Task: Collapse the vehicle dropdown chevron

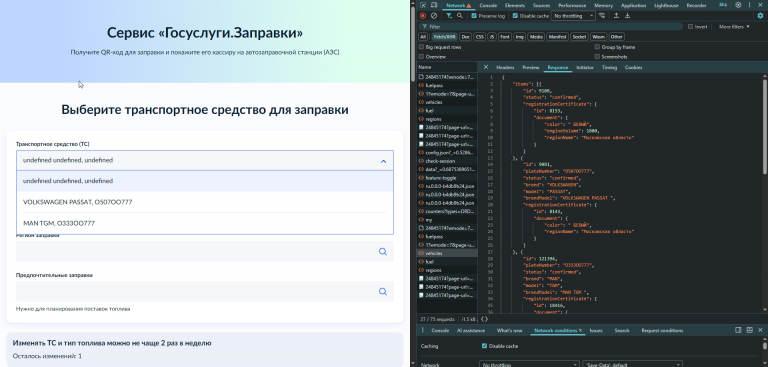Action: (384, 161)
